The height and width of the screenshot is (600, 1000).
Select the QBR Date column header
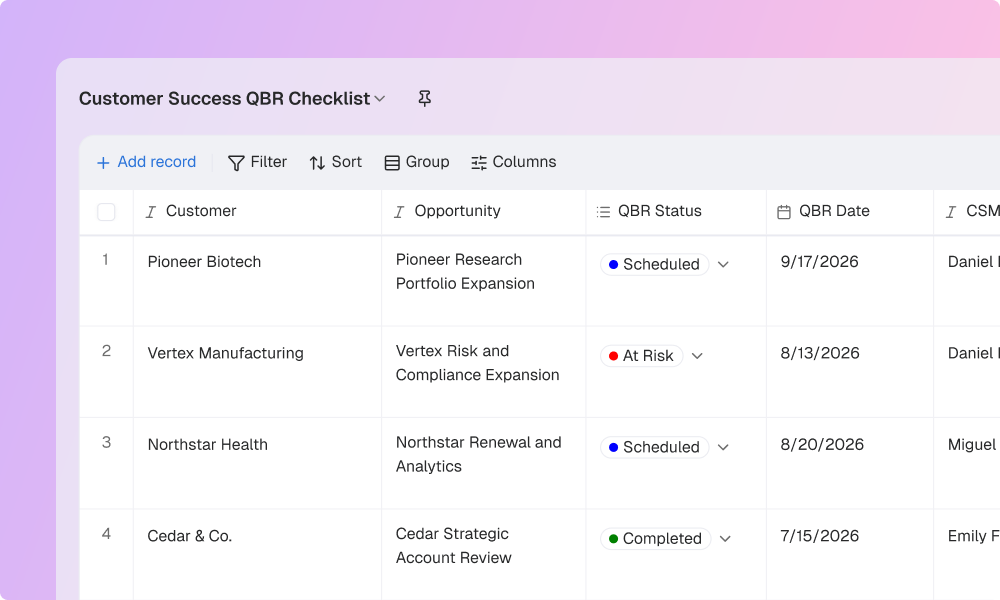pos(849,212)
